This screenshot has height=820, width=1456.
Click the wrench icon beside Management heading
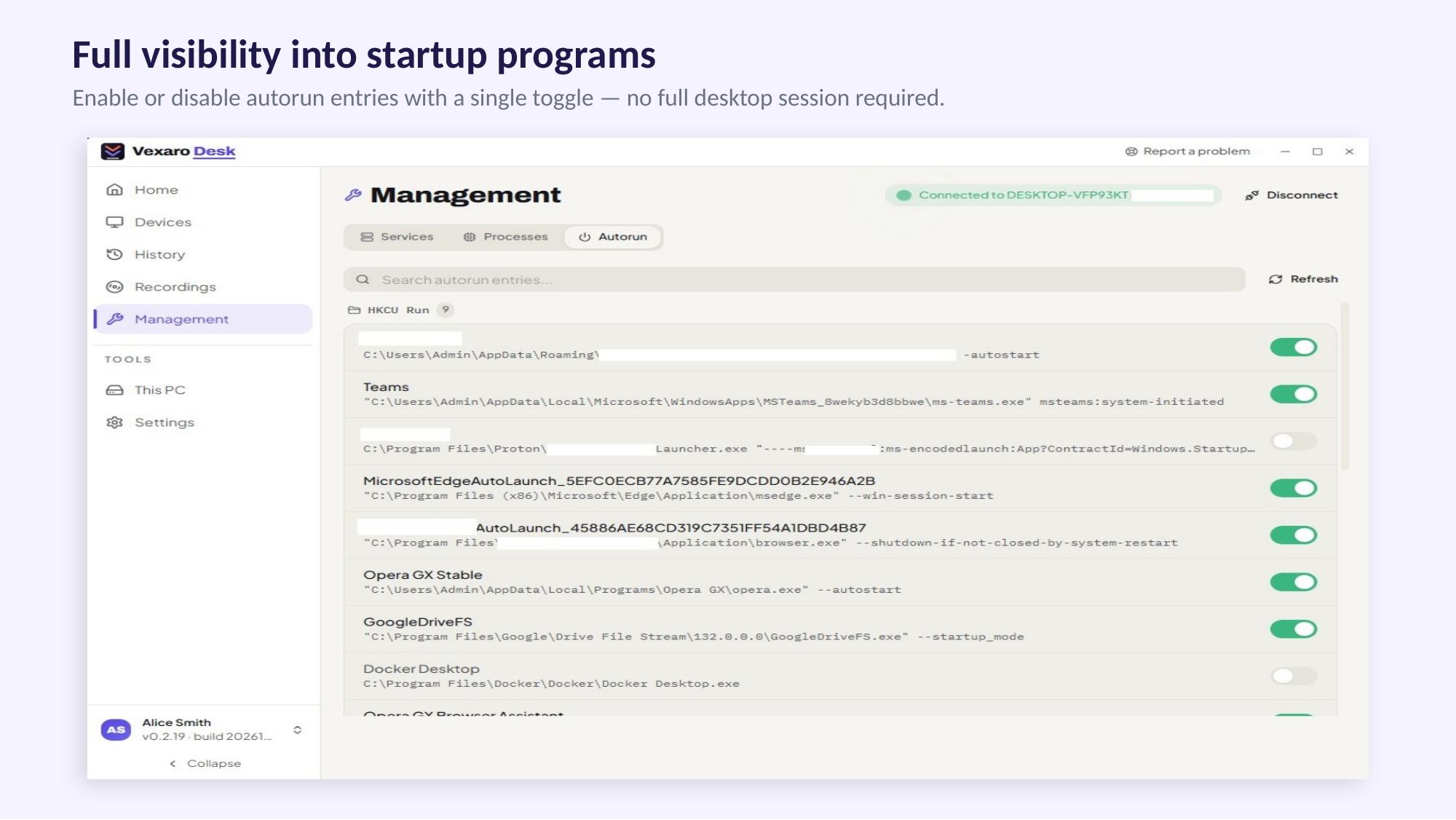coord(353,194)
